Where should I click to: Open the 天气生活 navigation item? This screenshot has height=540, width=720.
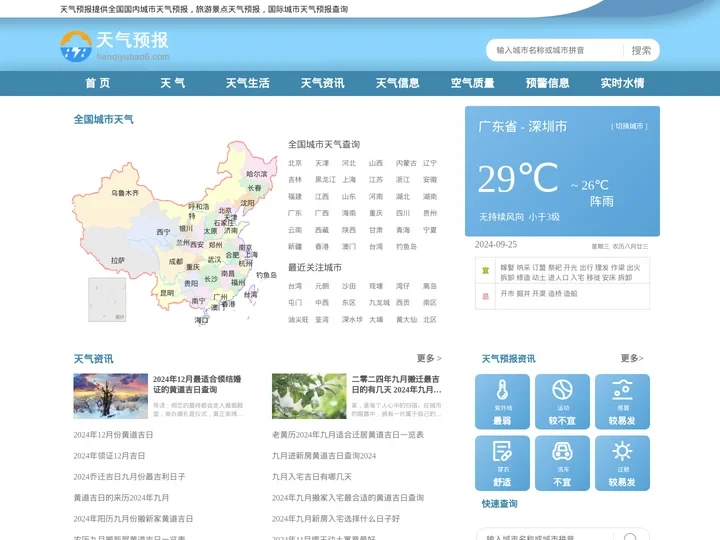tap(248, 83)
